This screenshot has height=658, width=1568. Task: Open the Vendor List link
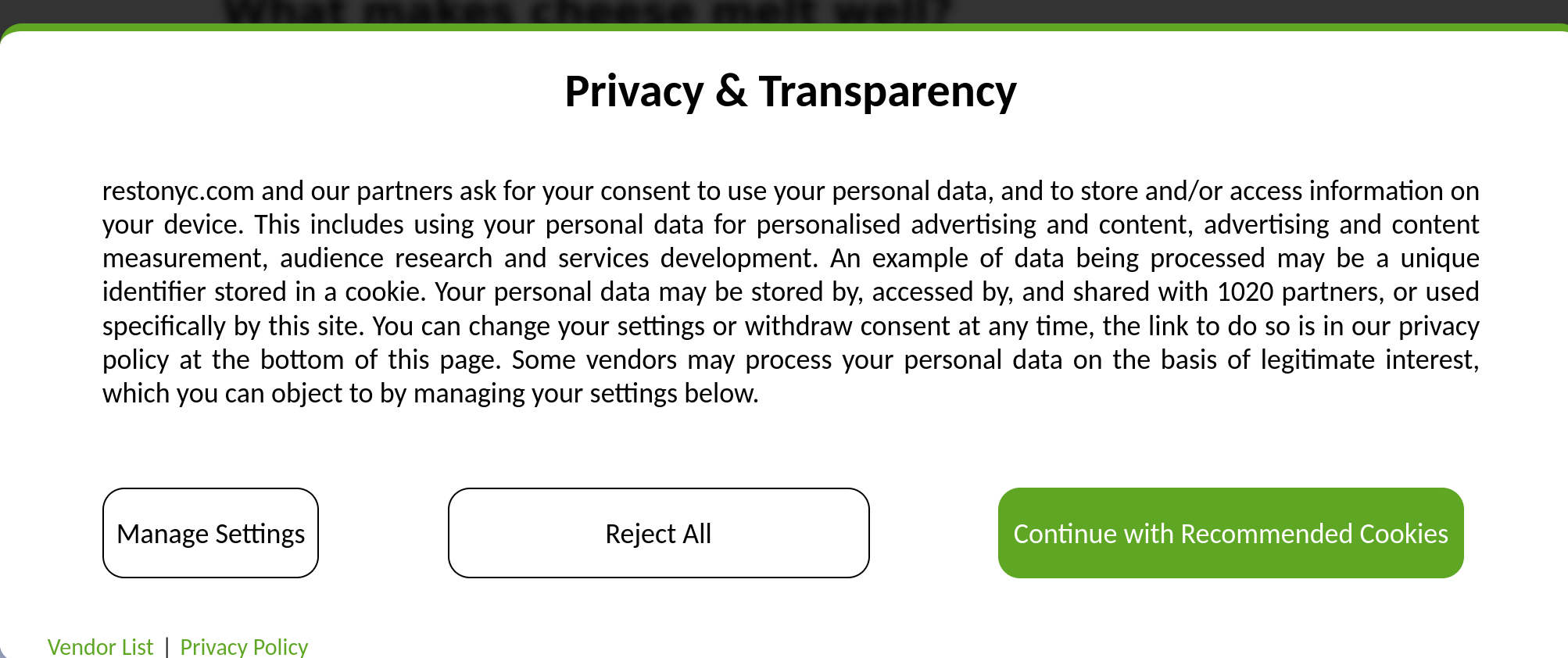100,646
